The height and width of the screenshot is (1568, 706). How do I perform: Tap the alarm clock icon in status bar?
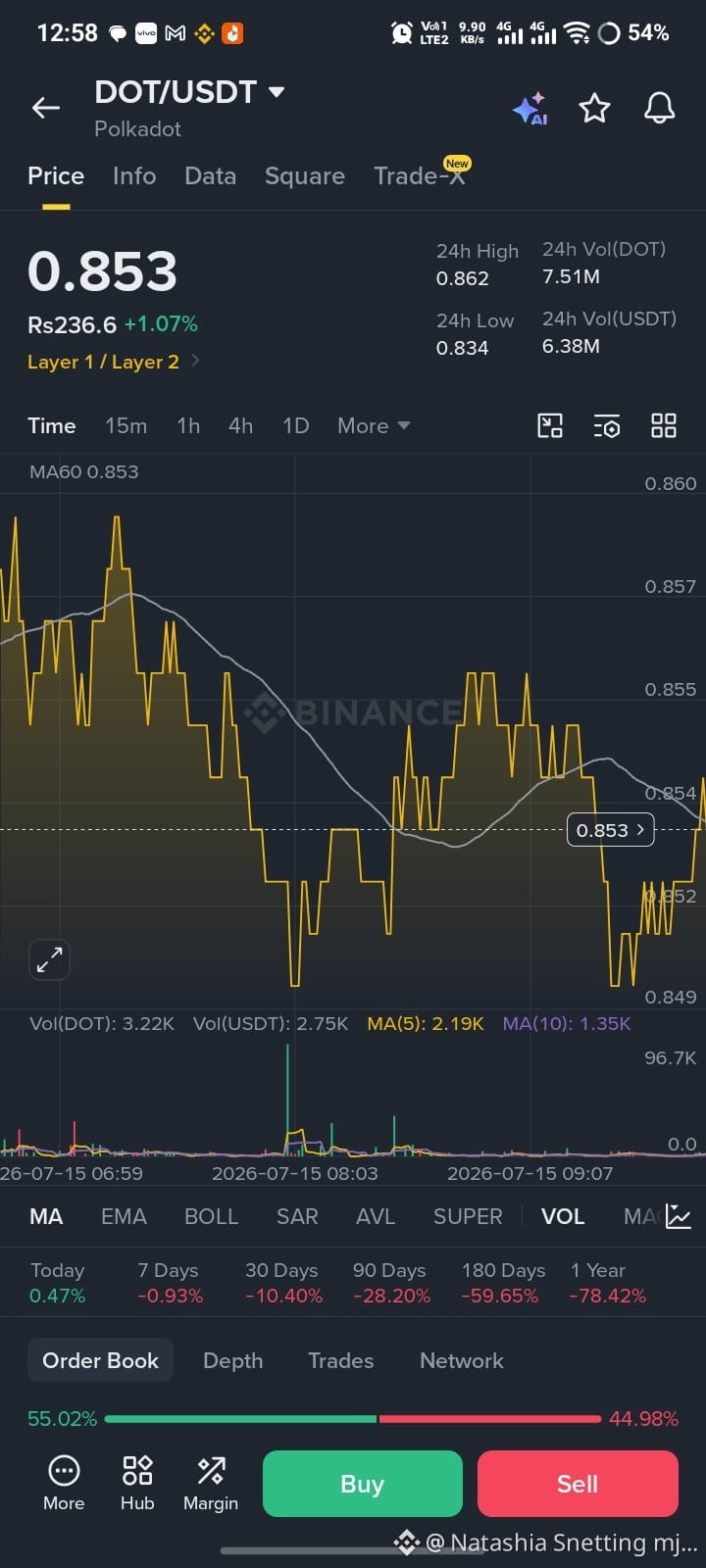pos(401,33)
